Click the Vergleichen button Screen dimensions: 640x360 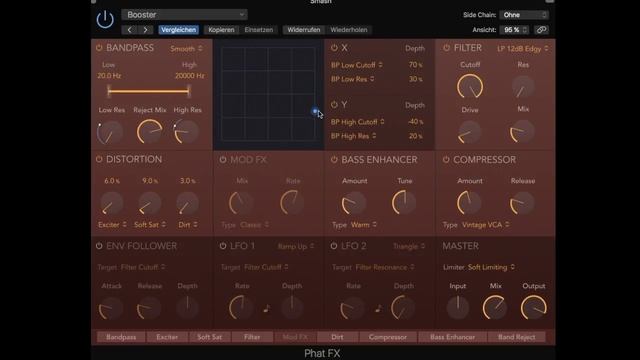(x=178, y=30)
